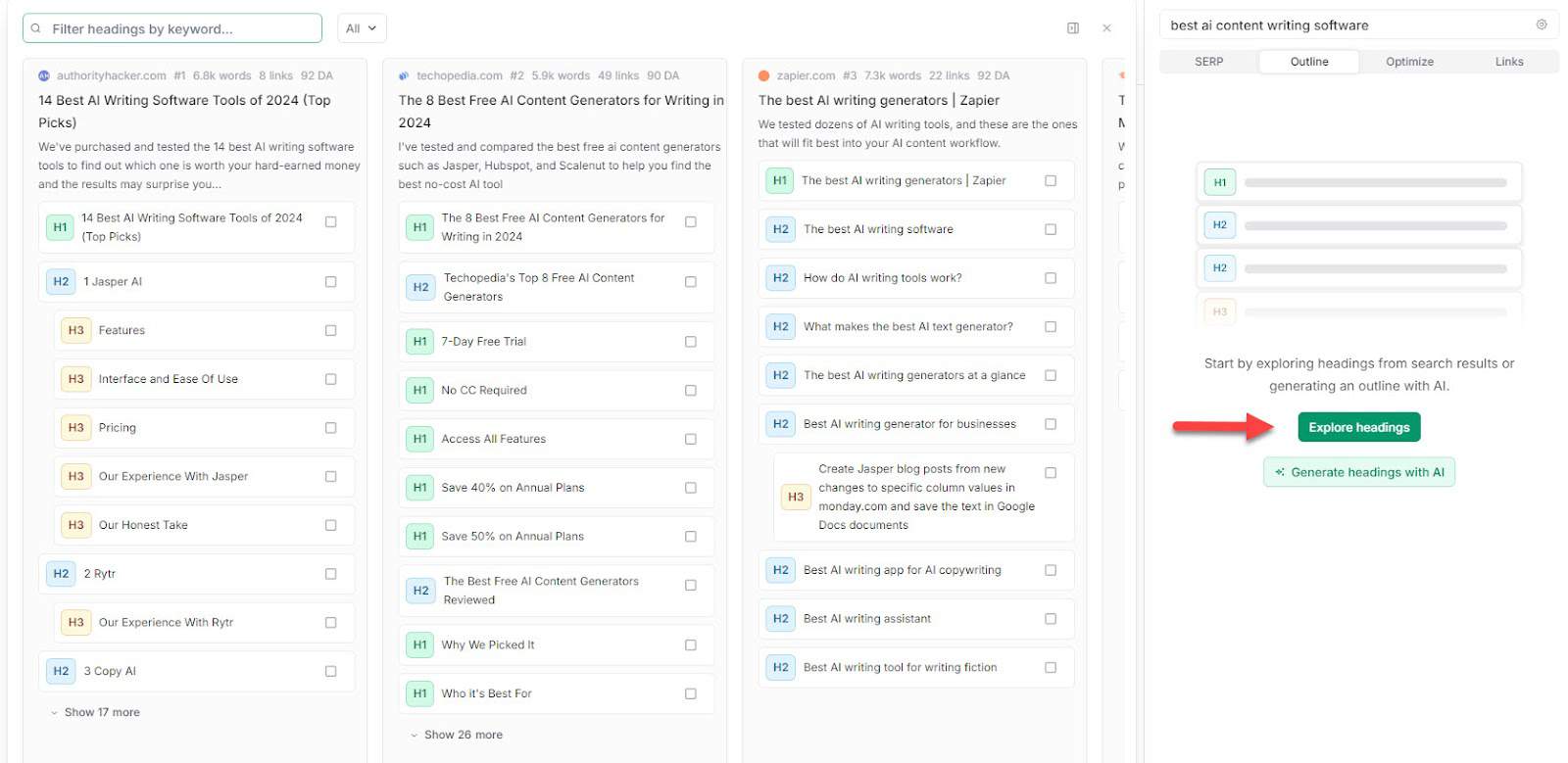Open the All filter dropdown

pos(362,28)
